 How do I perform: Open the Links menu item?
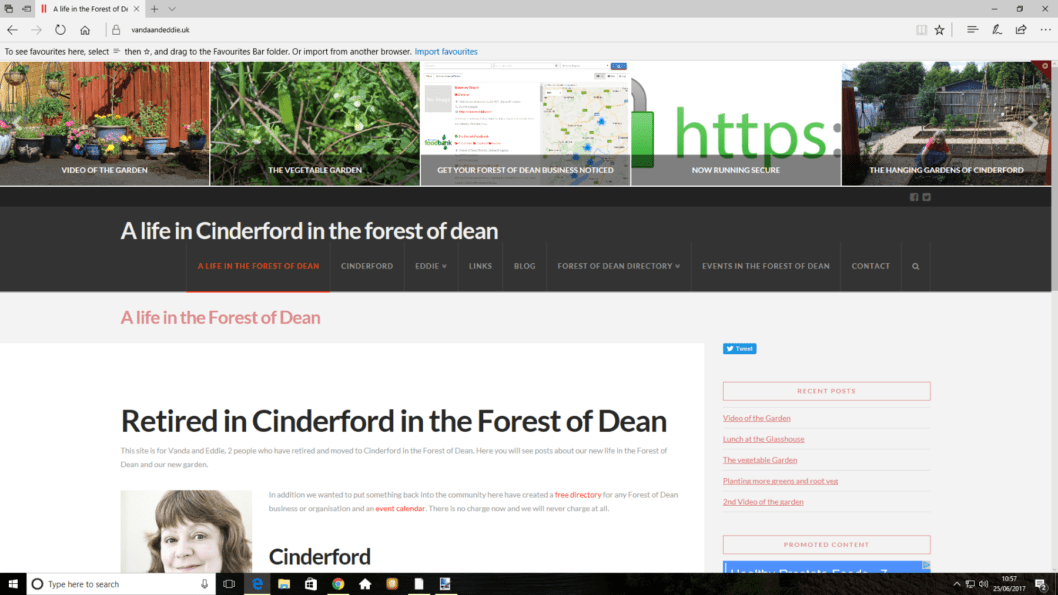point(480,266)
